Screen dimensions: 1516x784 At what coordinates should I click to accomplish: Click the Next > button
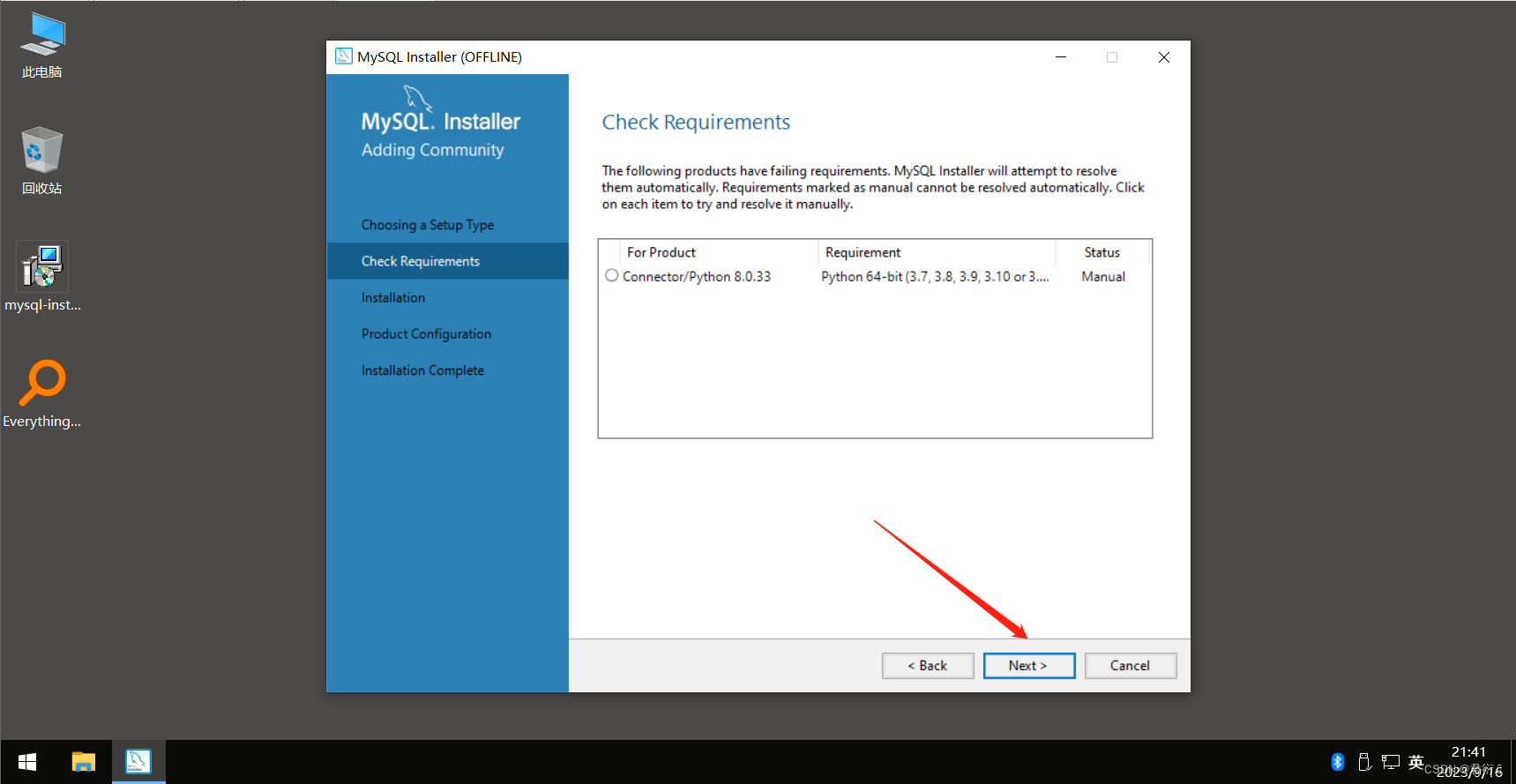point(1029,666)
